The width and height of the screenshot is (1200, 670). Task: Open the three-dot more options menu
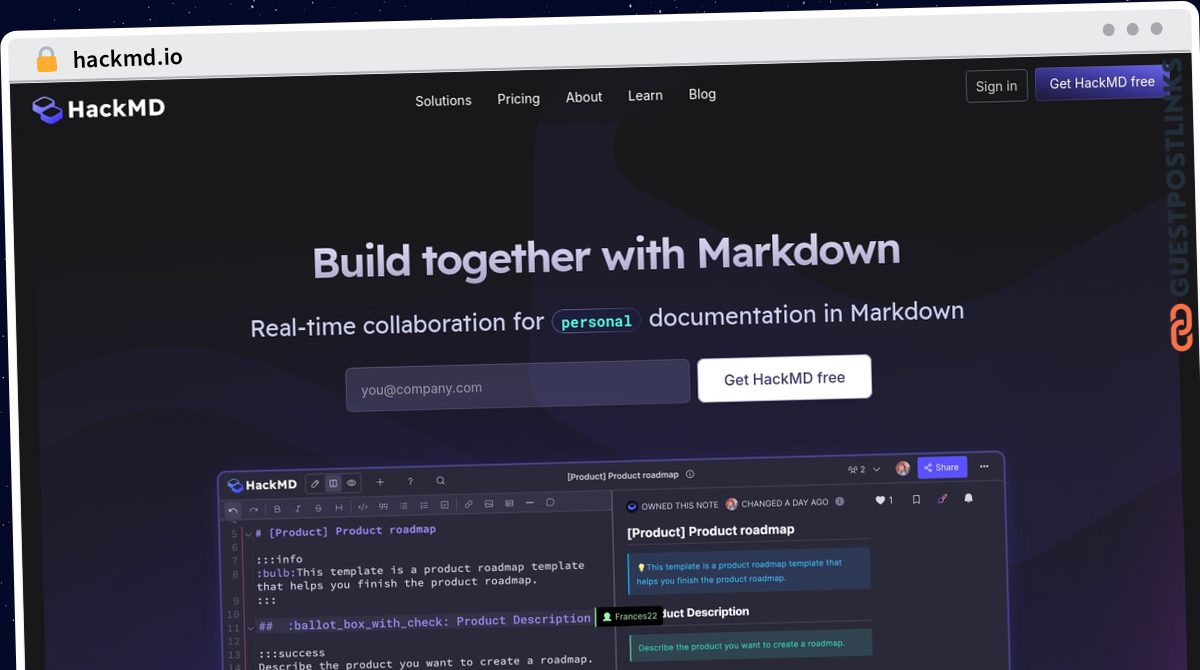(x=984, y=466)
